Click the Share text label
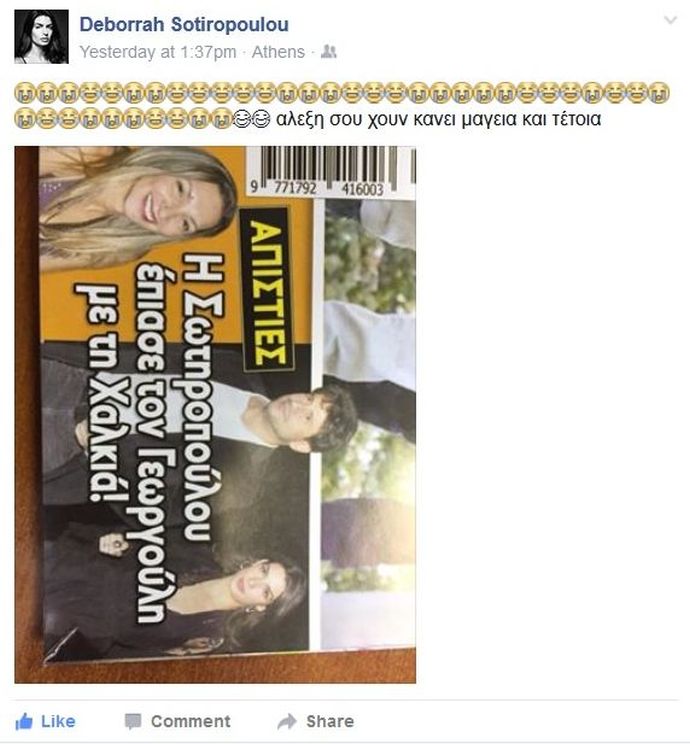 330,721
